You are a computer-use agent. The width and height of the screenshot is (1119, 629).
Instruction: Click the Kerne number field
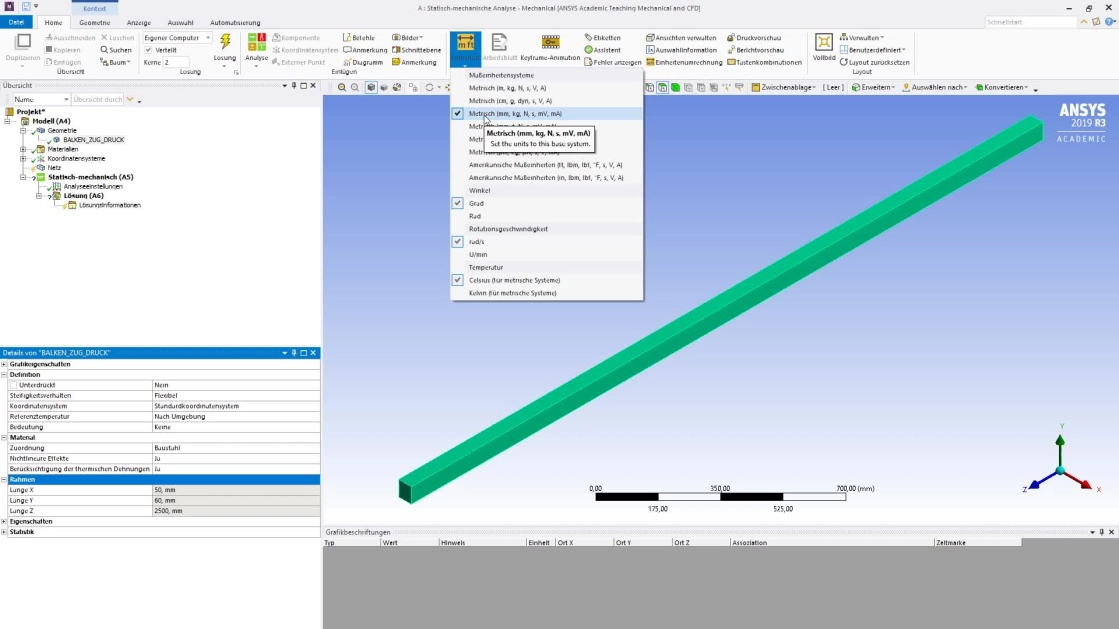176,62
